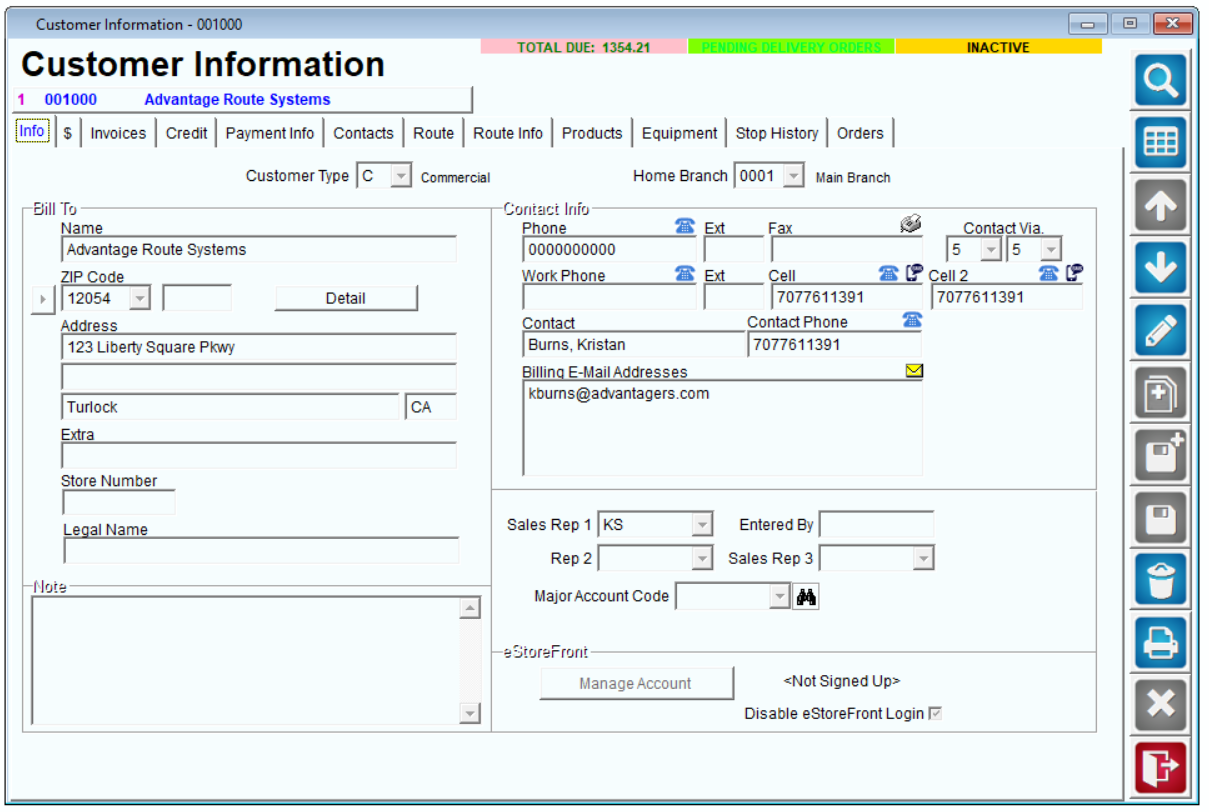Click binoculars icon beside Major Account Code
1209x812 pixels.
tap(806, 597)
